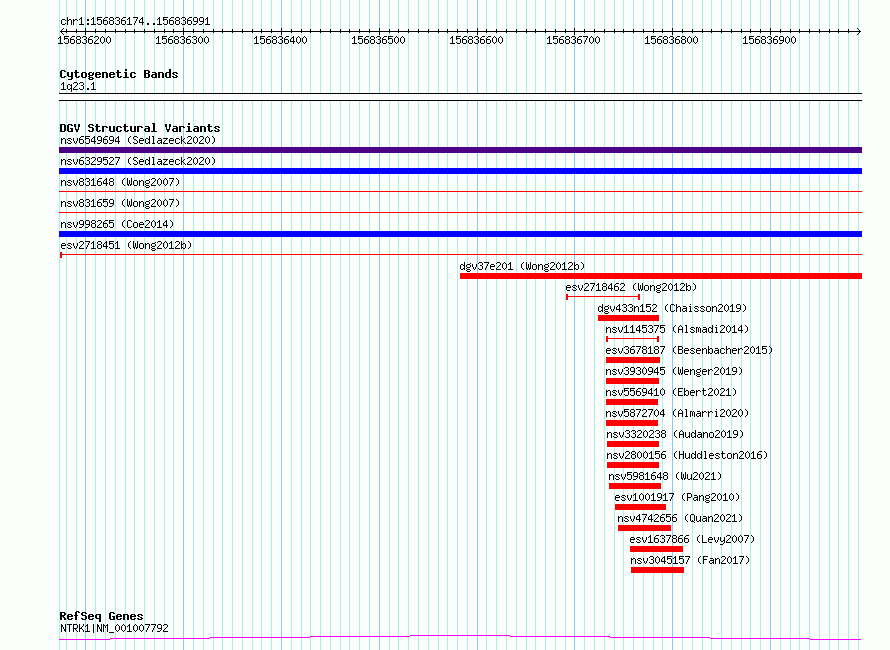Screen dimensions: 890x650
Task: Click nsv5981648 (Wu2021) variant label
Action: coord(665,476)
